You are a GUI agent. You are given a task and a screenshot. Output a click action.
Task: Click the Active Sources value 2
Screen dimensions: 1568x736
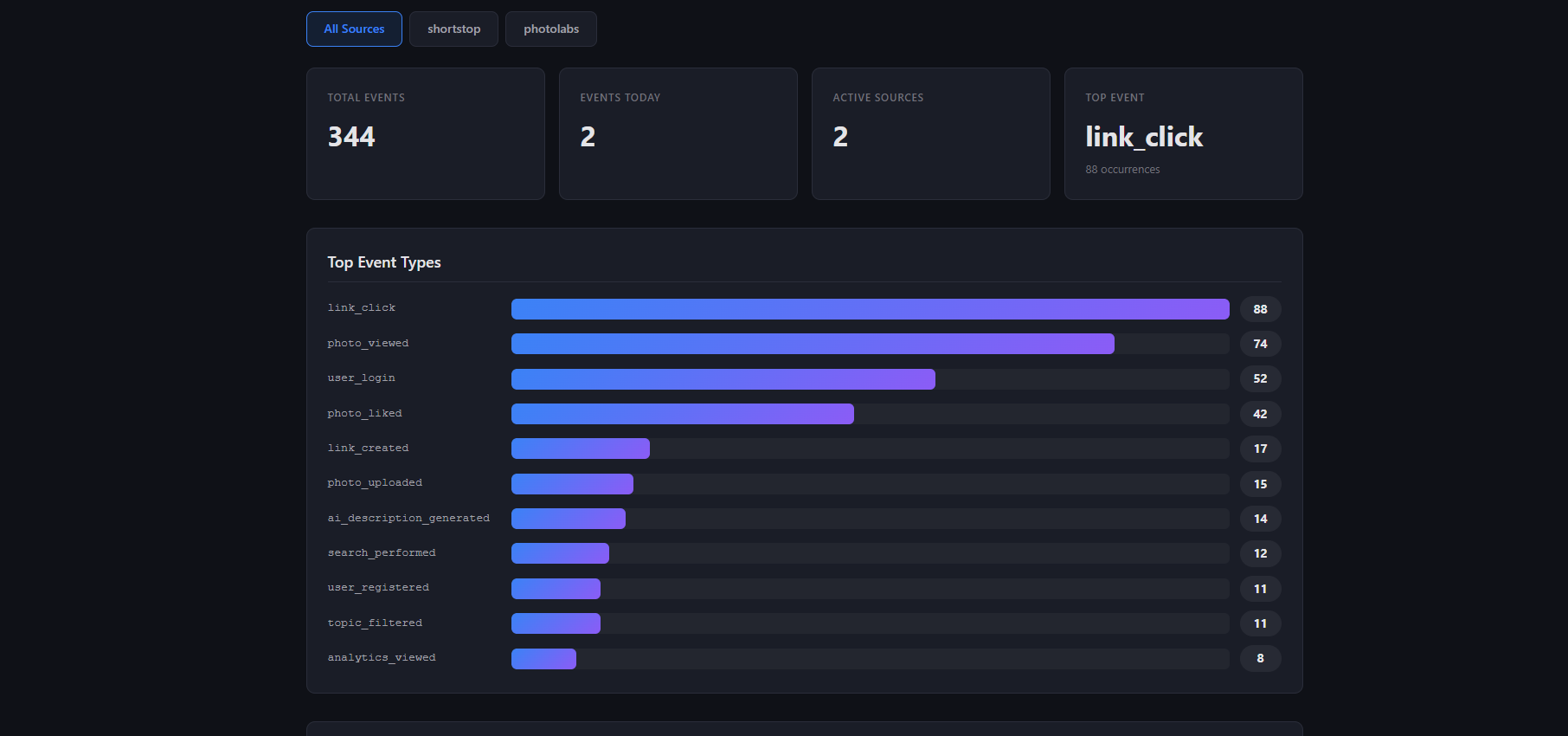pos(840,137)
